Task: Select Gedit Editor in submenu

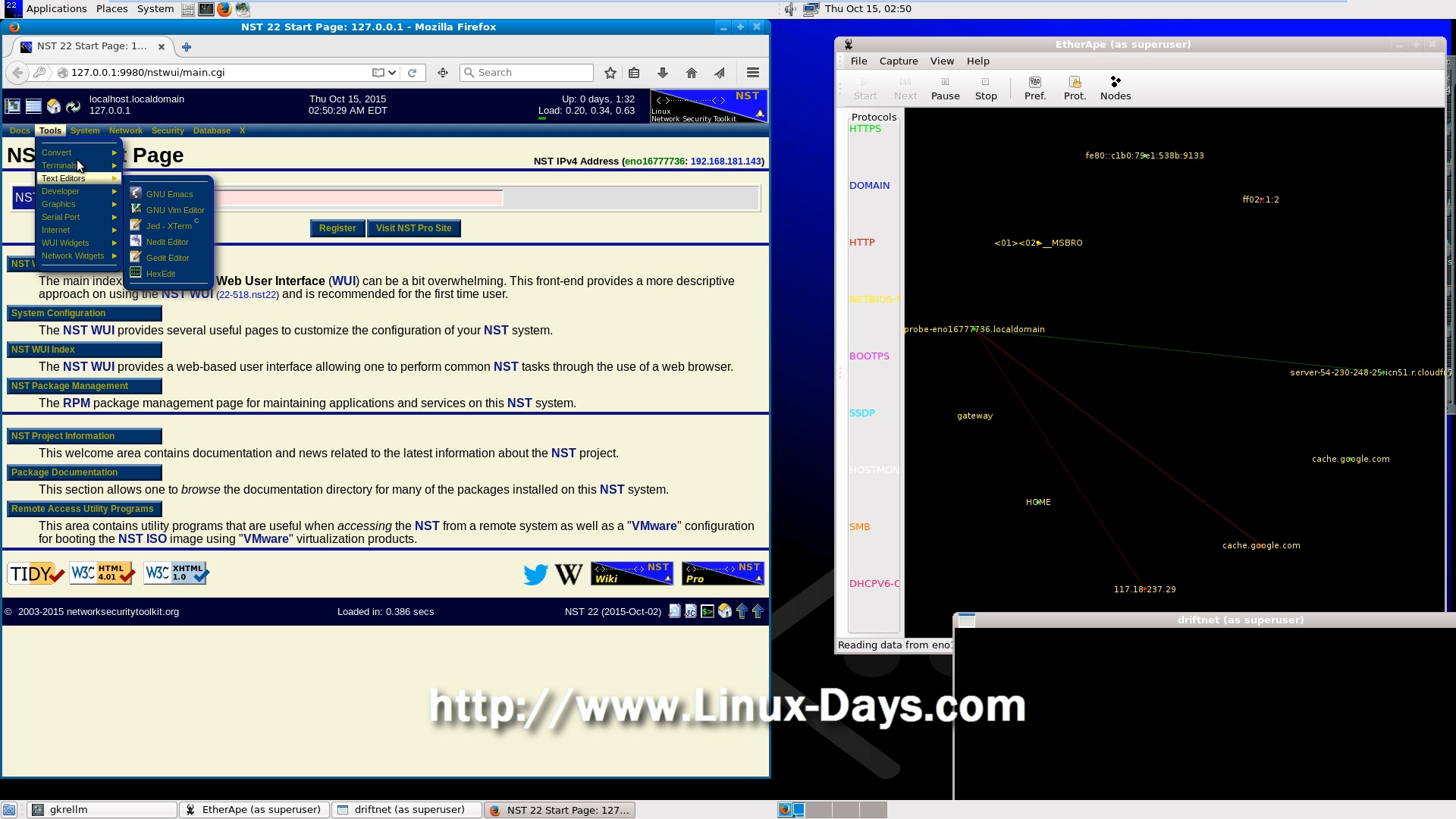Action: [x=168, y=258]
